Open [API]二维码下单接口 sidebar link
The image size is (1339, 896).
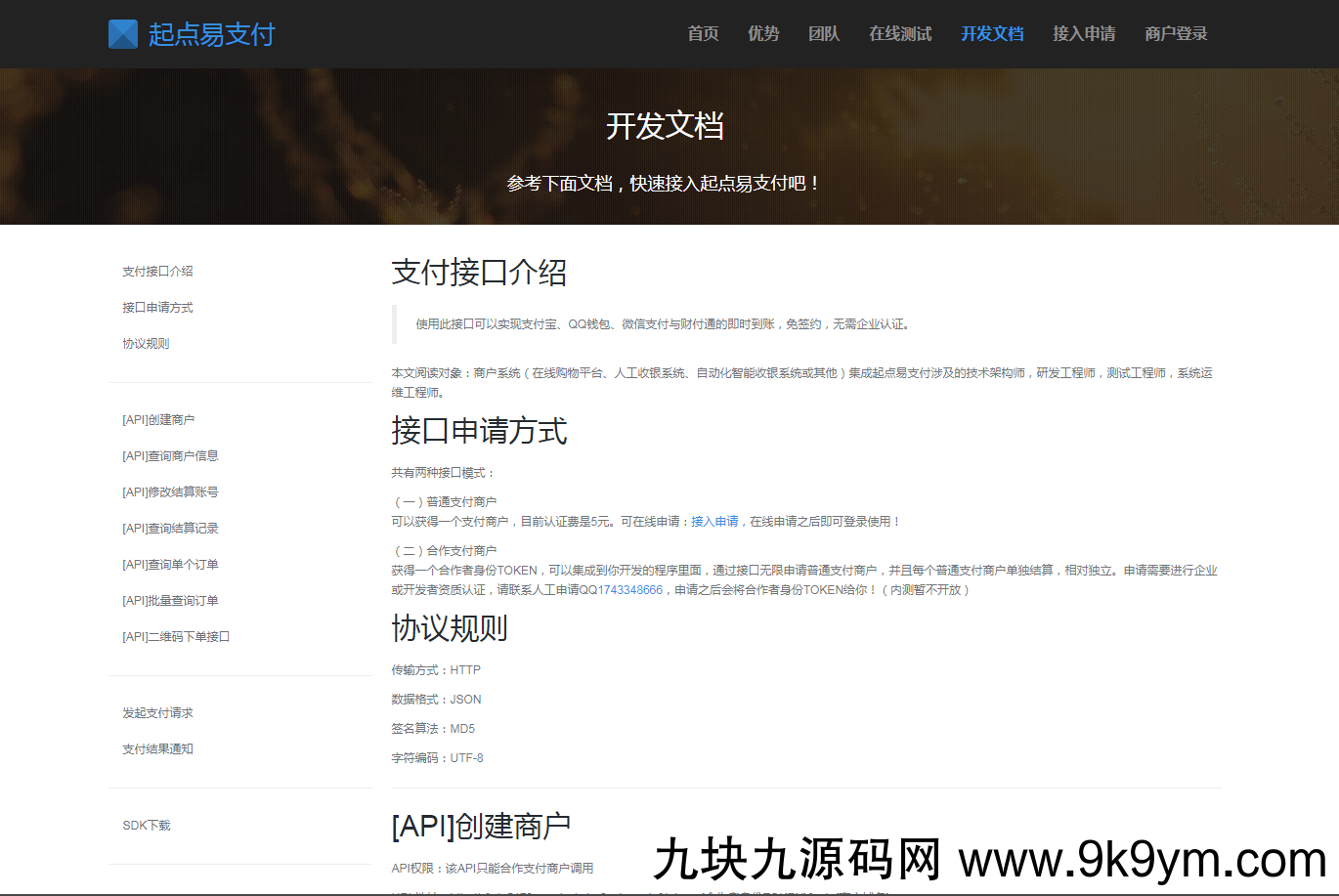[176, 637]
